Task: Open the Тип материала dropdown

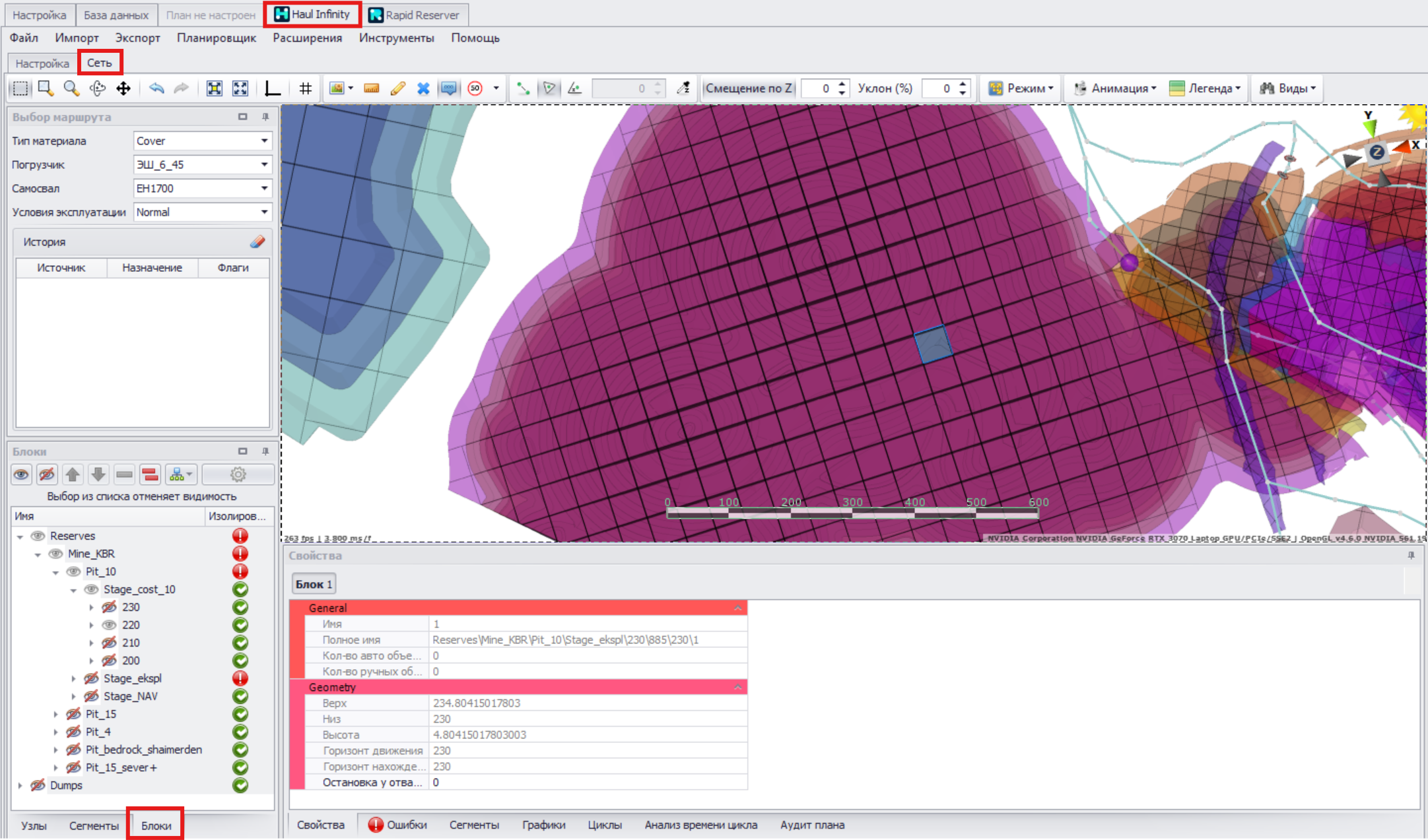Action: 264,141
